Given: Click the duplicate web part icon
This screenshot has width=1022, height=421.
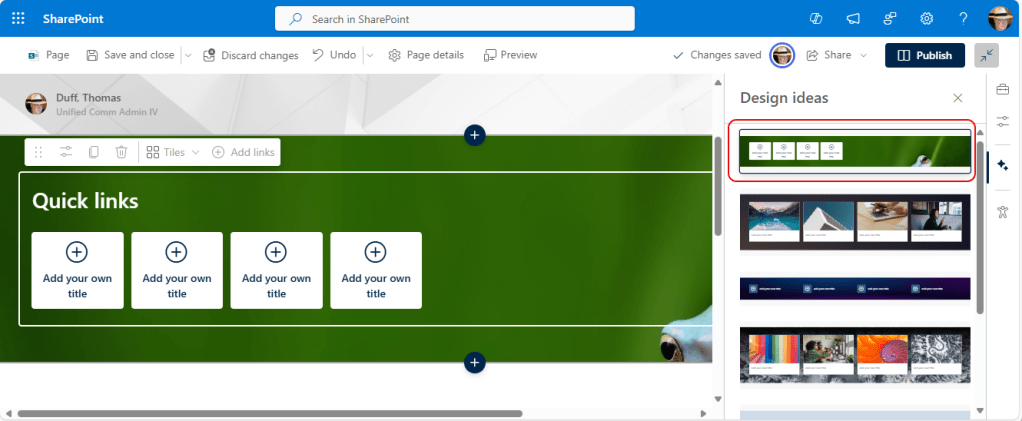Looking at the screenshot, I should pos(94,152).
